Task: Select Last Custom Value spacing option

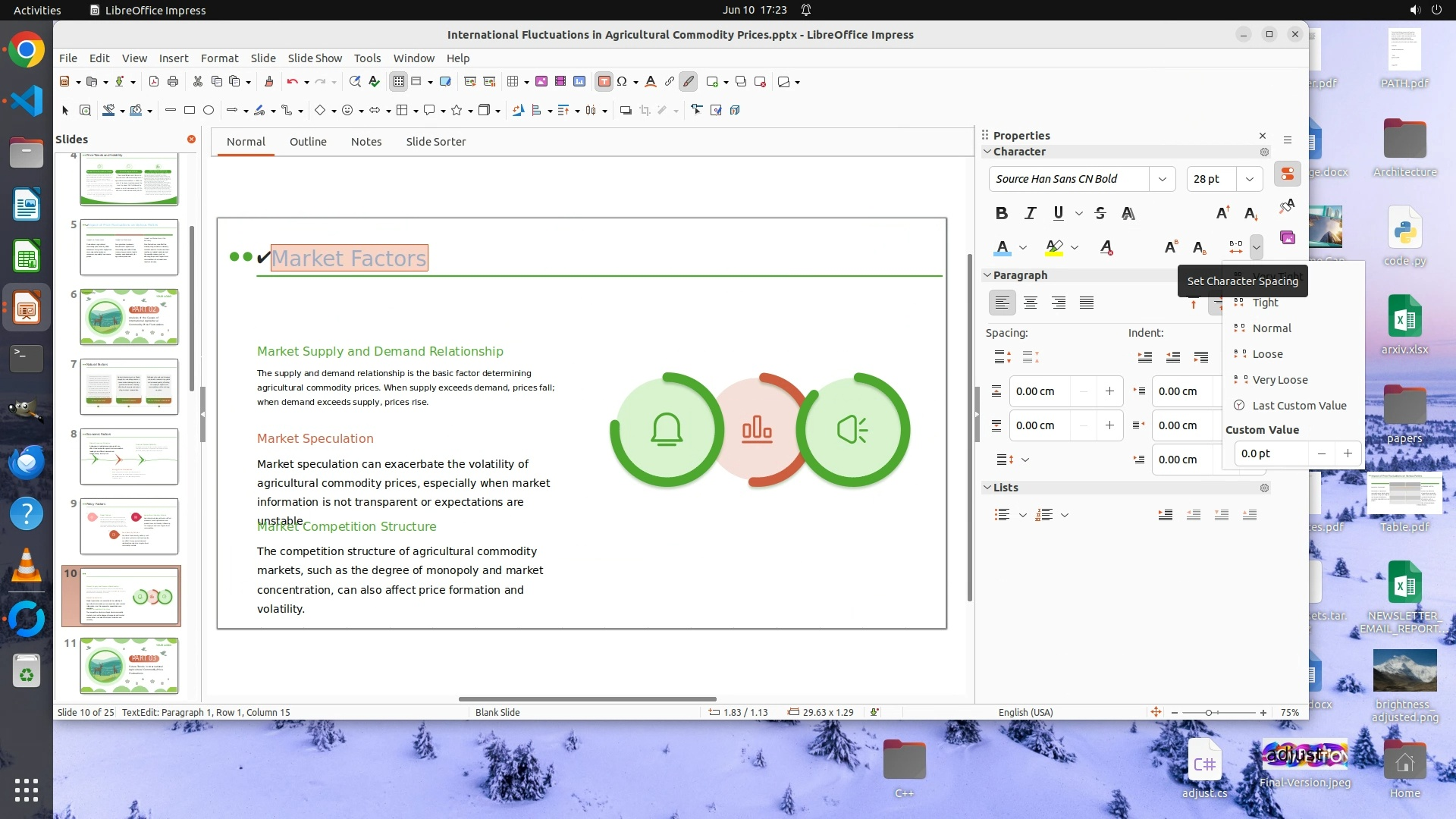Action: click(x=1298, y=406)
